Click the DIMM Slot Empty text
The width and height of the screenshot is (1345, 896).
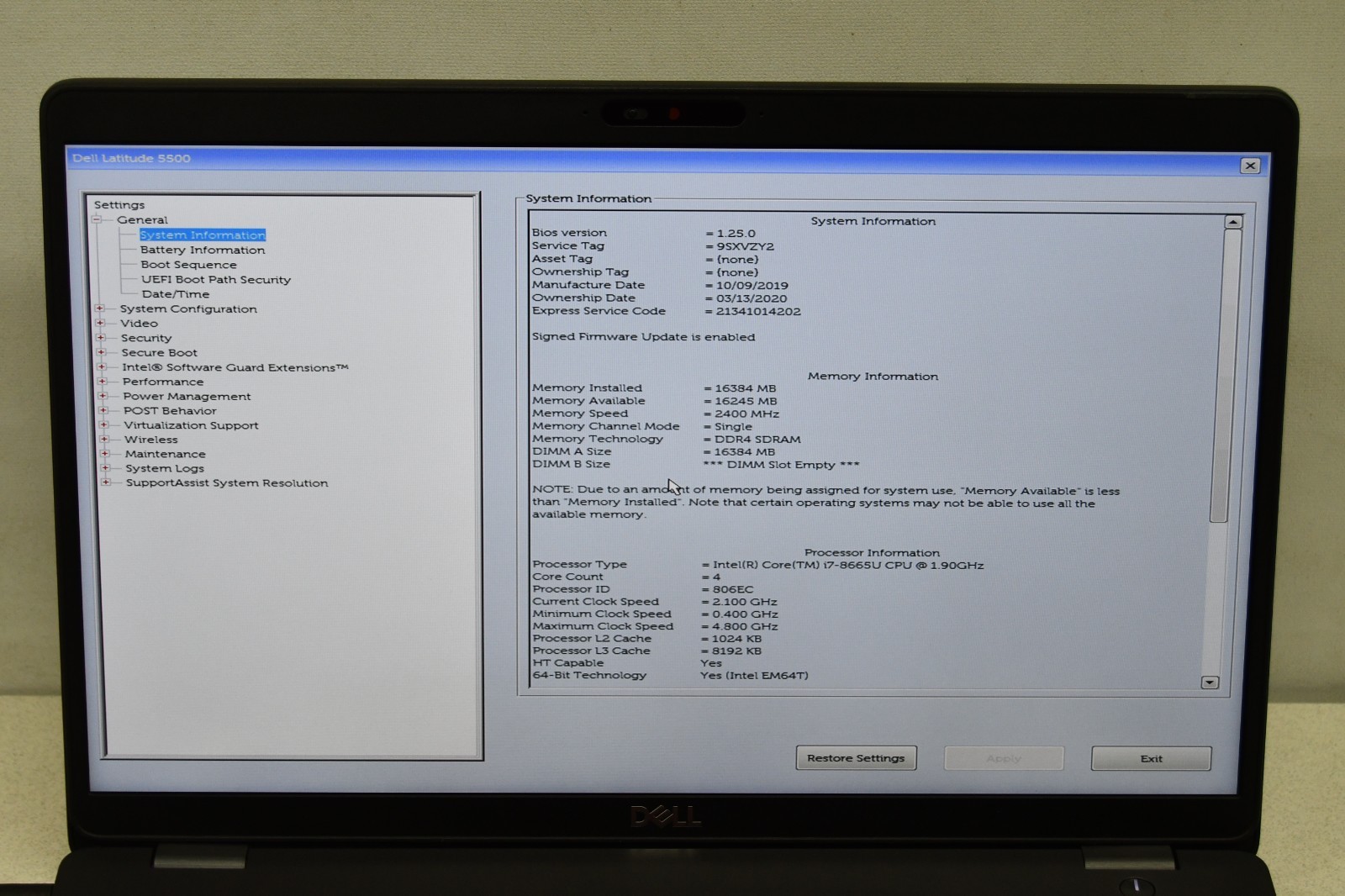coord(781,465)
